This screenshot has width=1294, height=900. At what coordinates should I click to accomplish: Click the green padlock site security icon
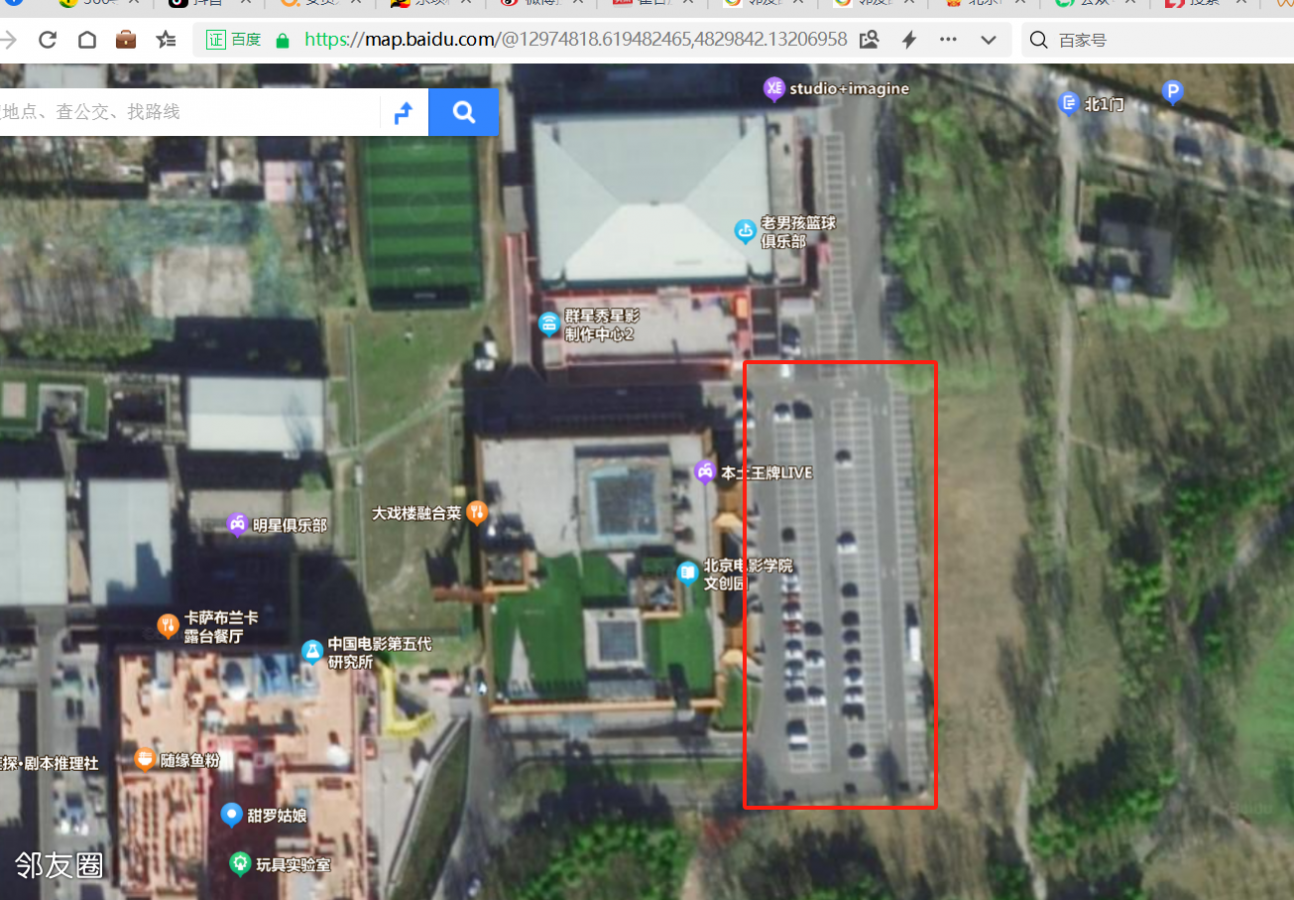click(x=283, y=40)
